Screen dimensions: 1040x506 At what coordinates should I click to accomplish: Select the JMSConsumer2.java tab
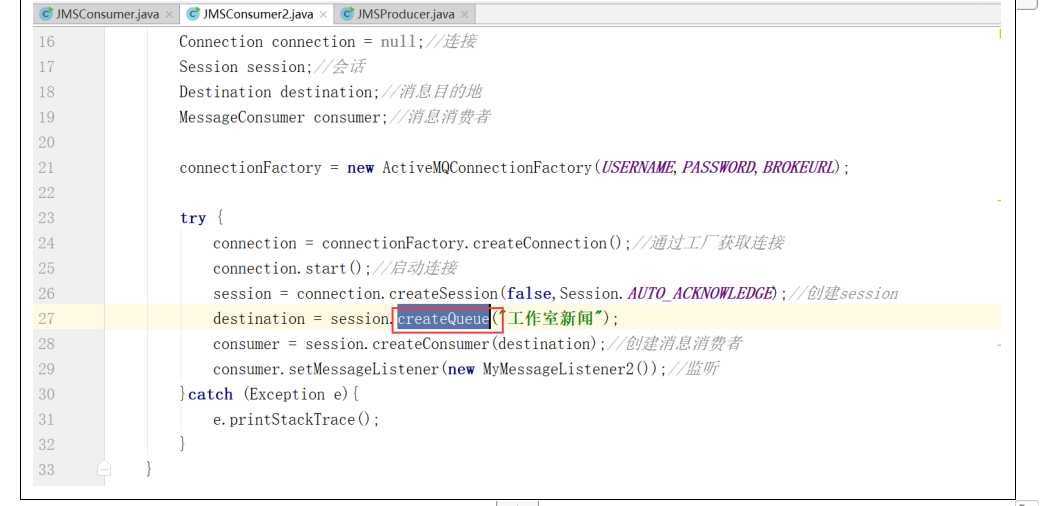[255, 14]
